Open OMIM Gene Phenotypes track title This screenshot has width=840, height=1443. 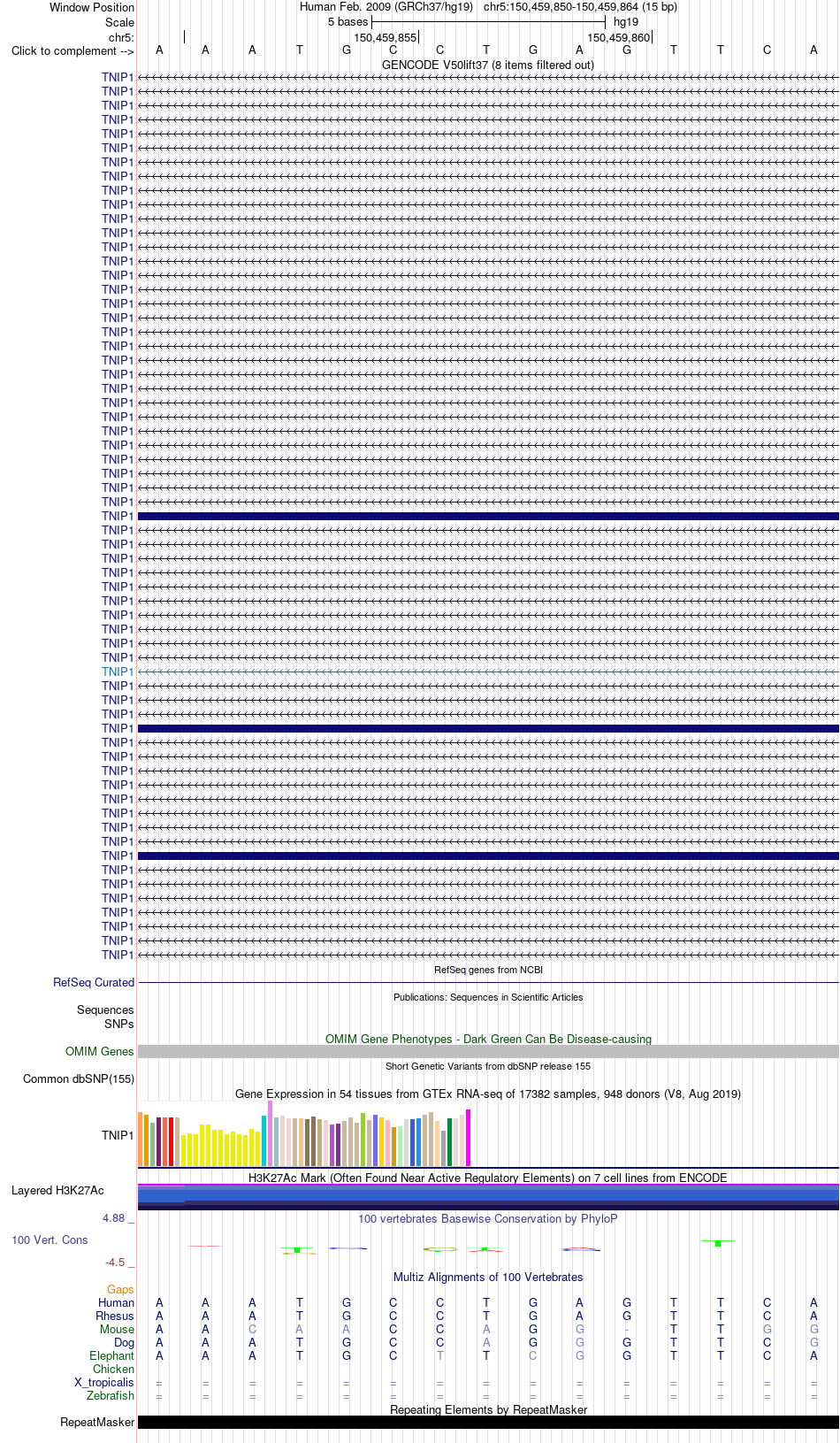click(x=488, y=1039)
